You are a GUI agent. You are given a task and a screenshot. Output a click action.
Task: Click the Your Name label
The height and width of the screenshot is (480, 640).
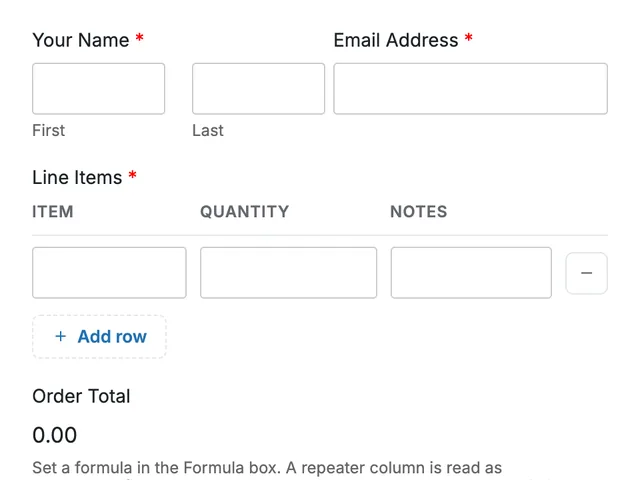[x=80, y=40]
